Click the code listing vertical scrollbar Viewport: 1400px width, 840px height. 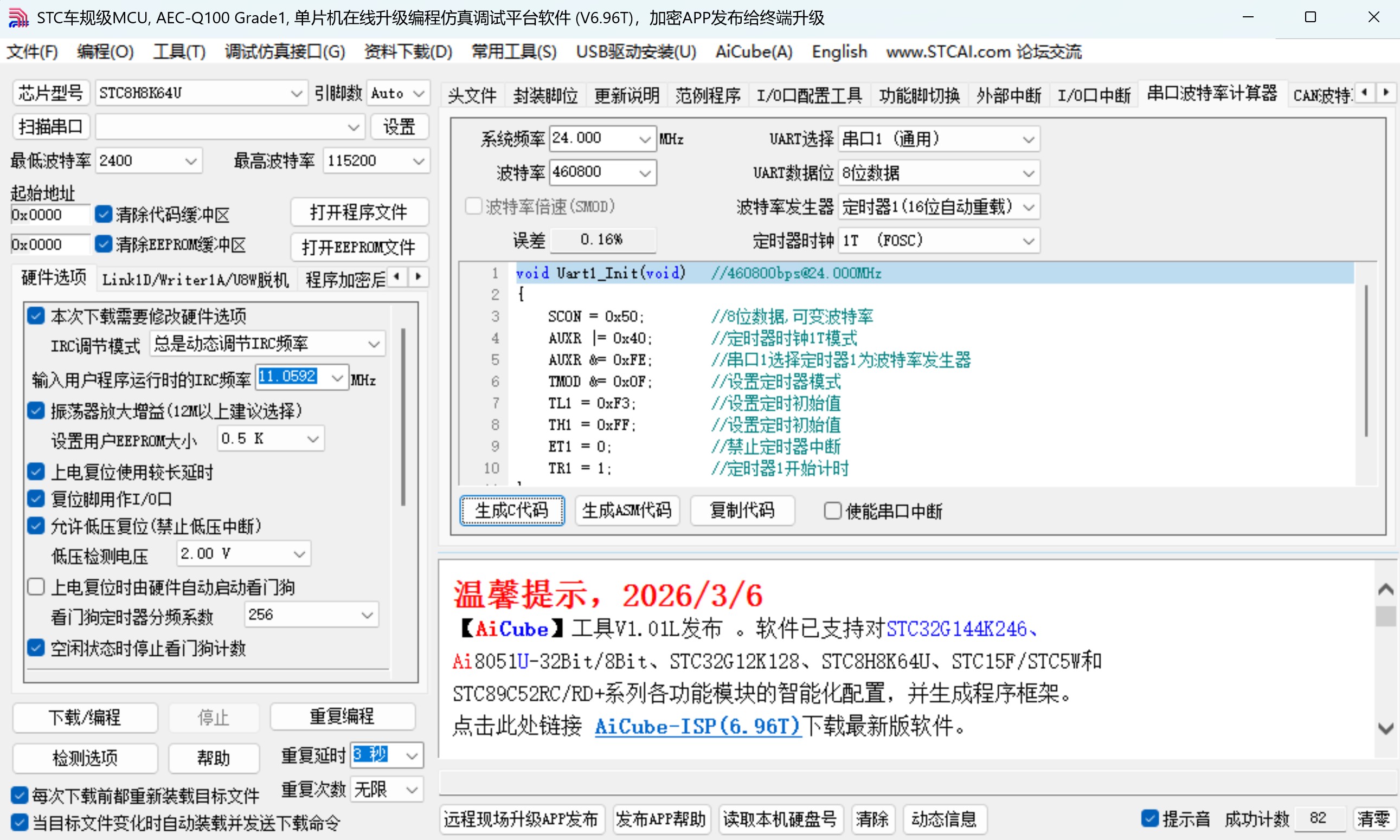pyautogui.click(x=1366, y=360)
